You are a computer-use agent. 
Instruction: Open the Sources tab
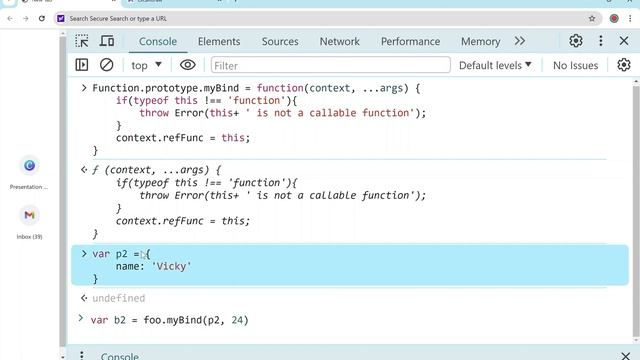280,42
